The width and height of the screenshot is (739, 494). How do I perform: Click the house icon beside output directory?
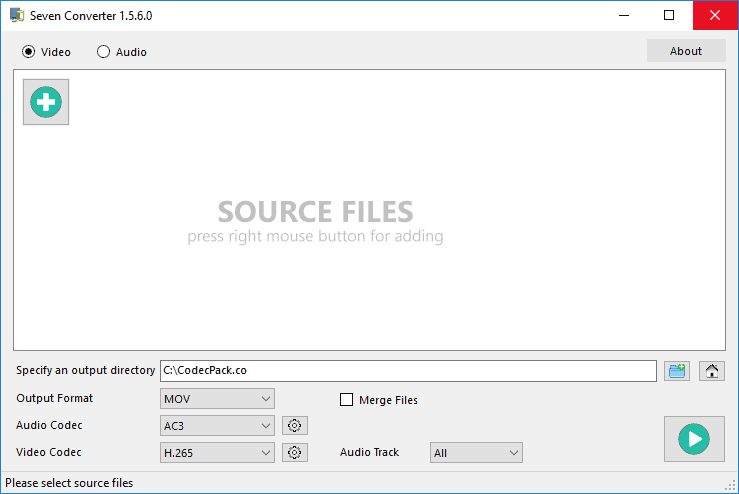pyautogui.click(x=711, y=371)
